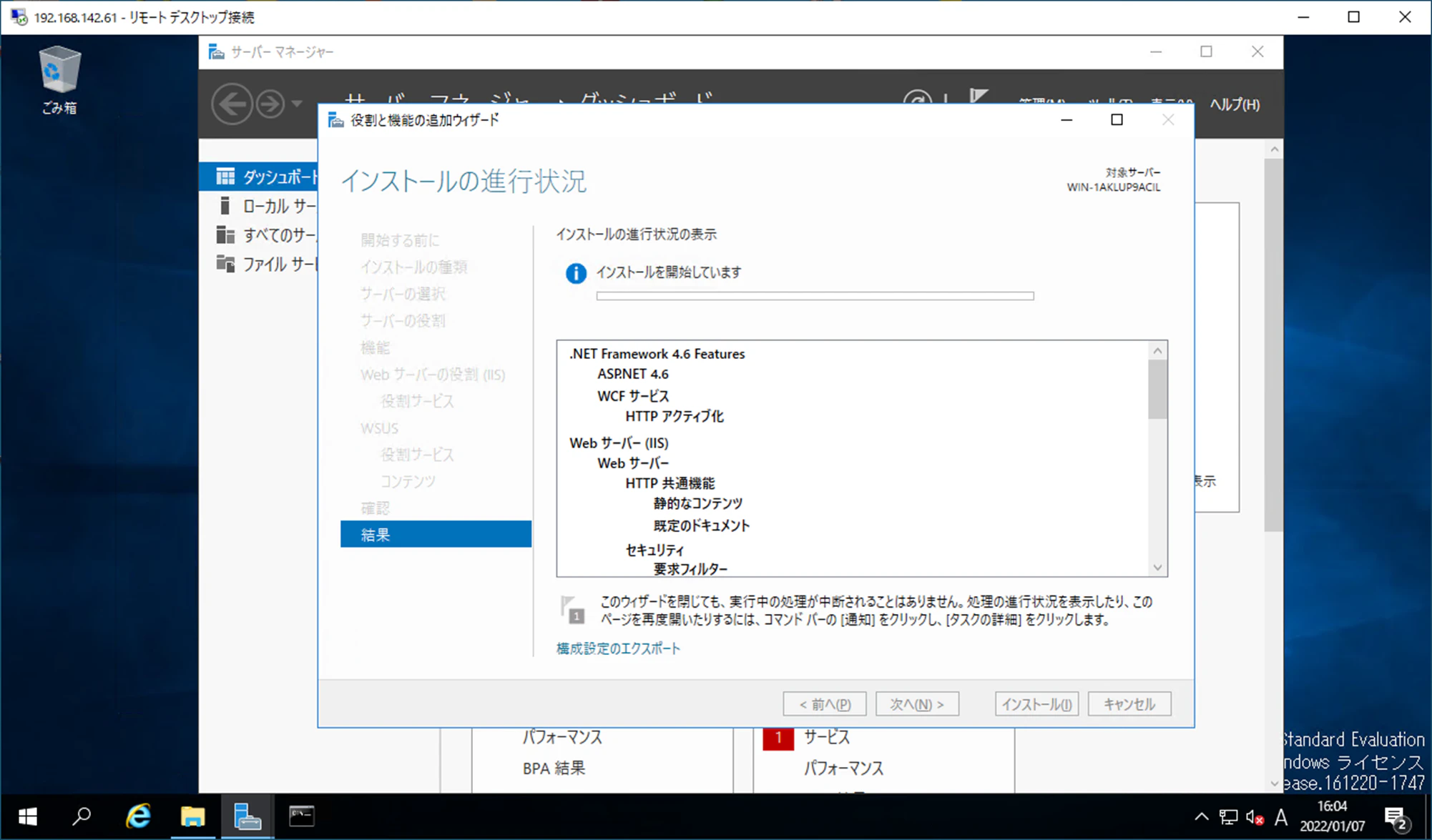The width and height of the screenshot is (1432, 840).
Task: Click the red サービス alert badge
Action: point(778,738)
